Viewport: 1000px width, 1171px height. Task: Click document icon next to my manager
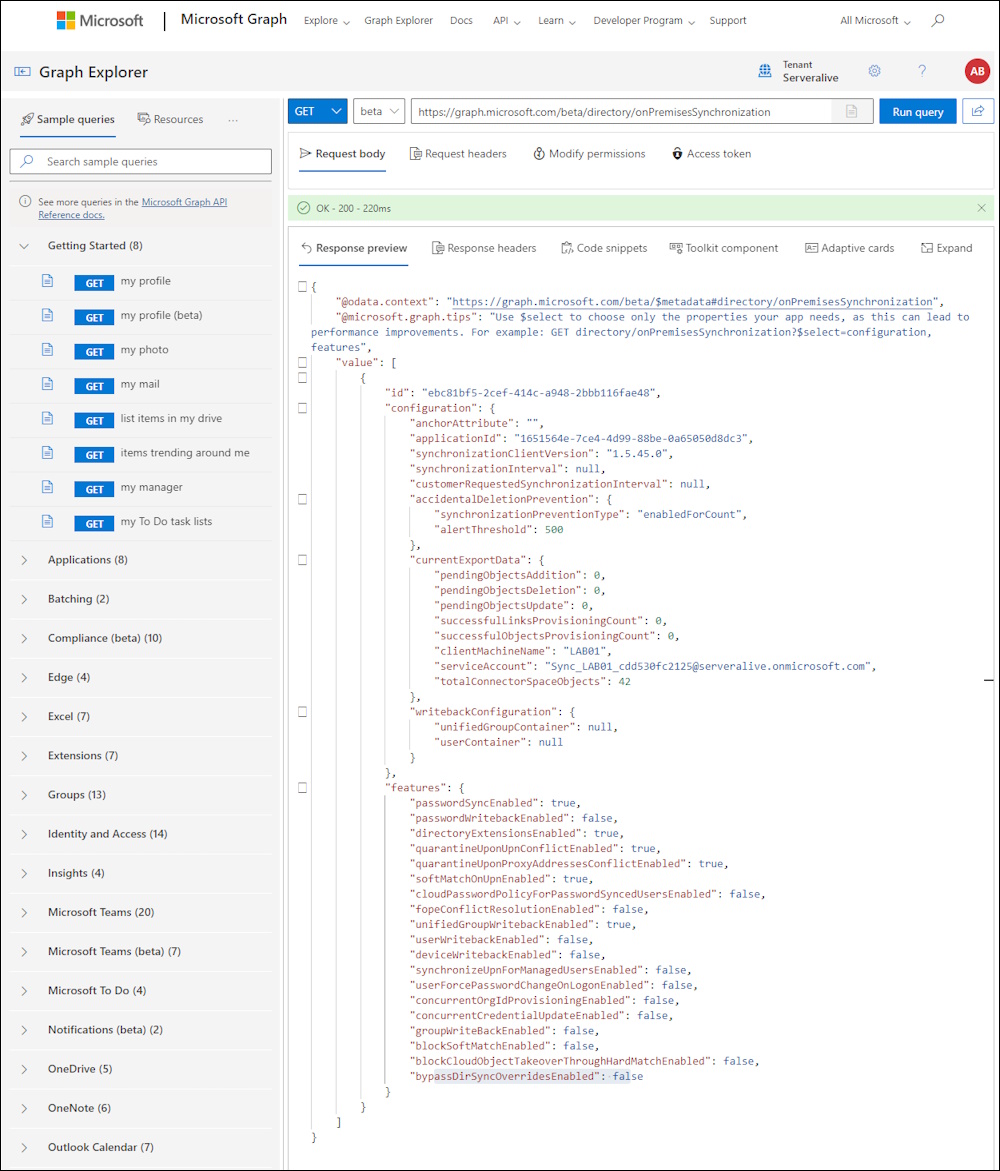click(x=48, y=487)
